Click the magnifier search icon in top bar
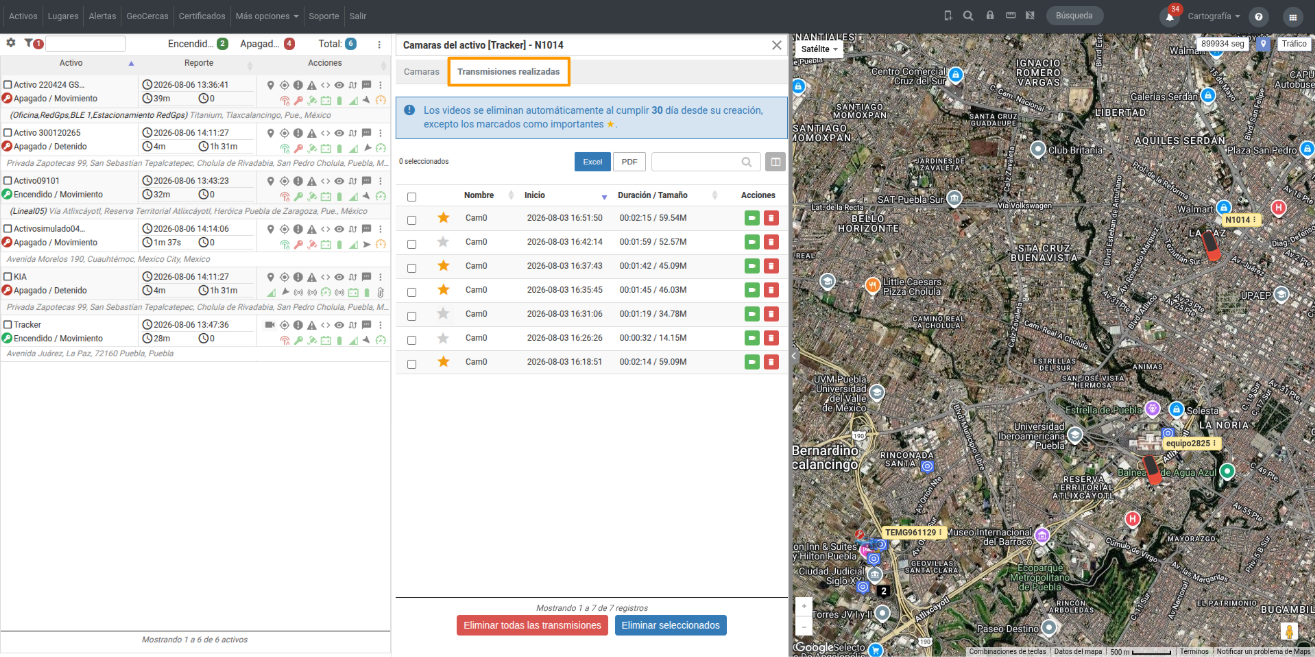 click(968, 16)
